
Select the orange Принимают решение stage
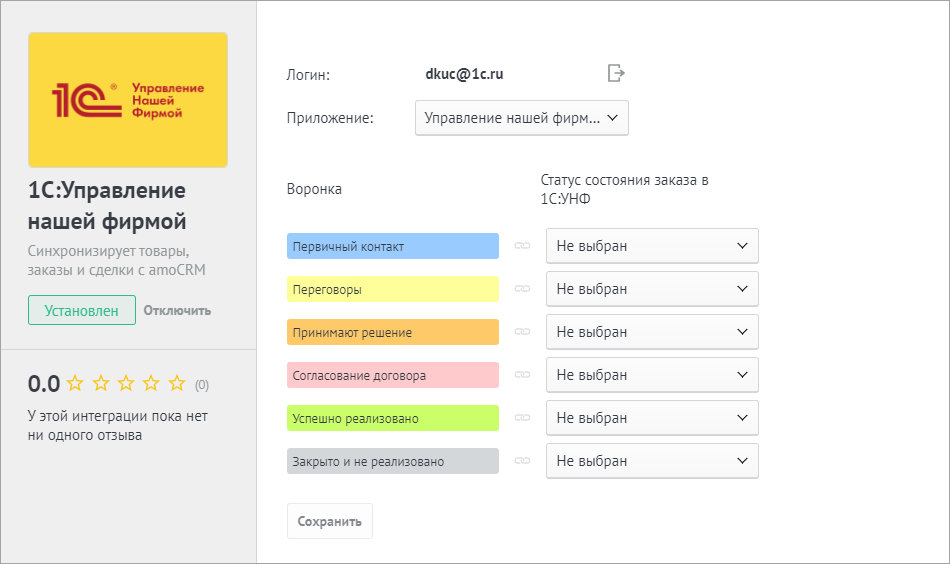(x=392, y=332)
